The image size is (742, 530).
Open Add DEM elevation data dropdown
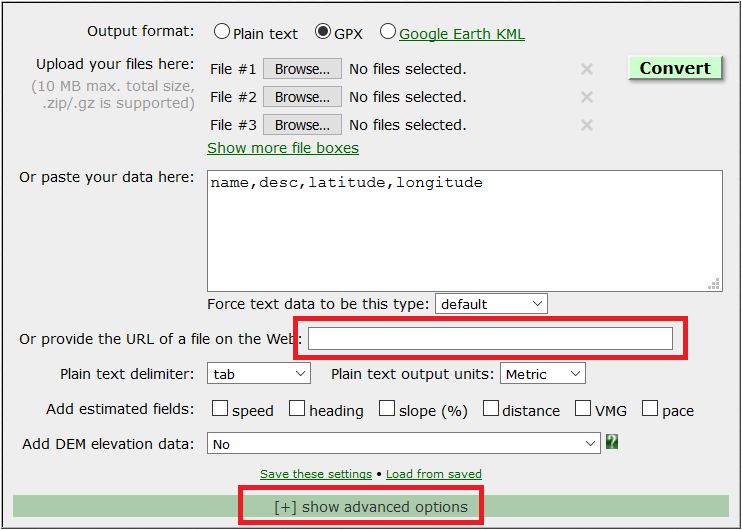[404, 443]
